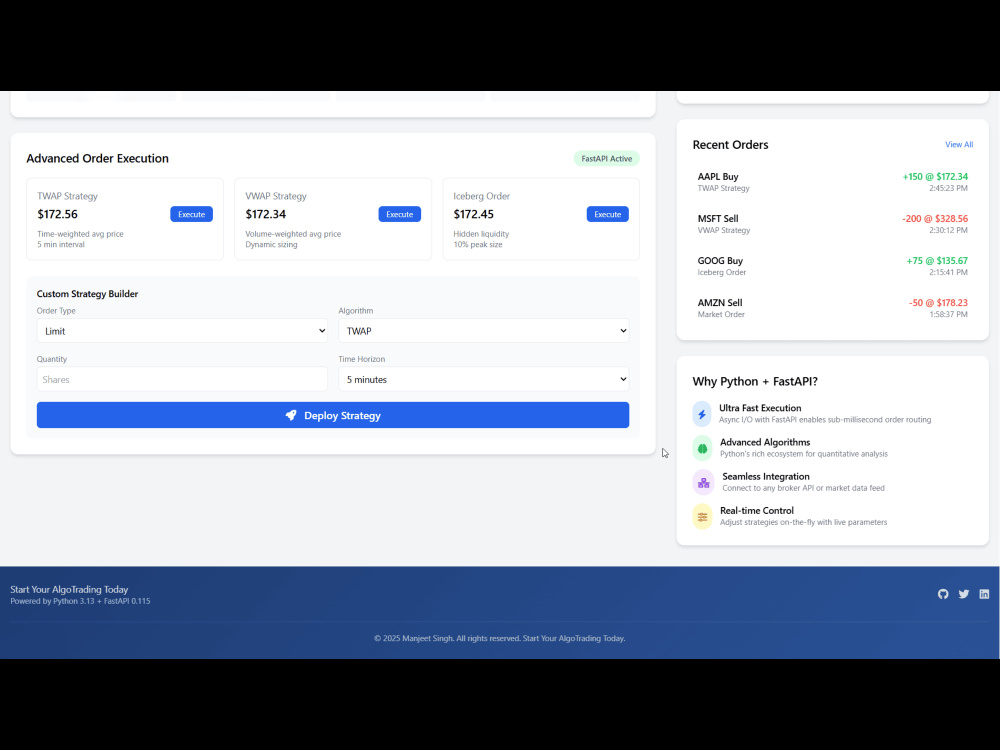1000x750 pixels.
Task: Open the Order Type dropdown
Action: point(182,331)
